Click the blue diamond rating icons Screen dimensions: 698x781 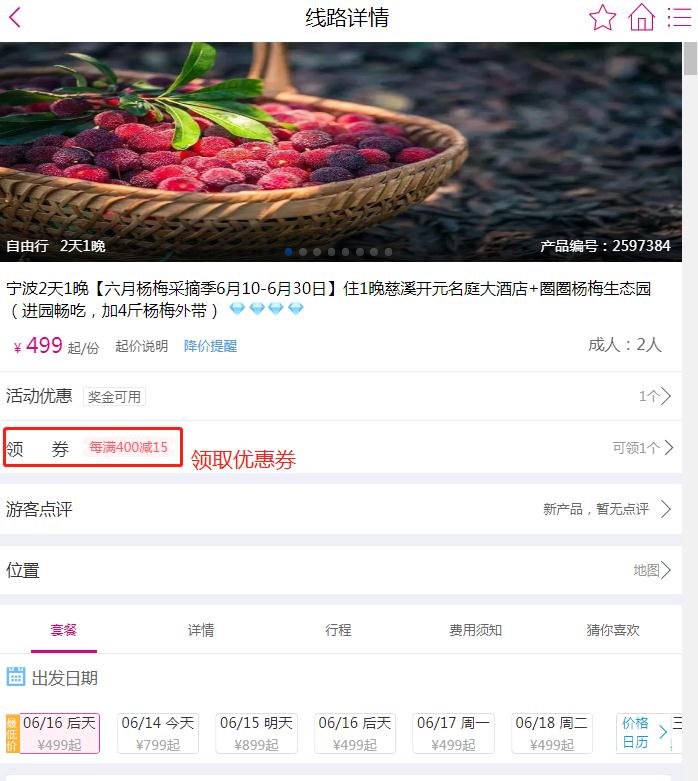tap(266, 309)
